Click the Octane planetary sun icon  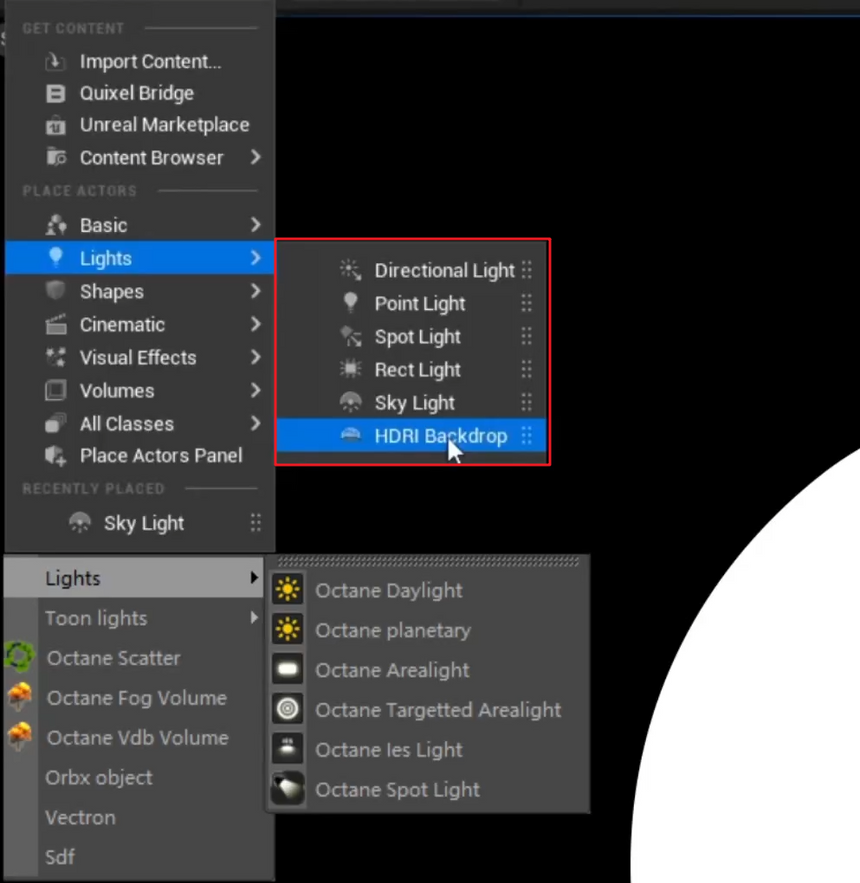288,629
